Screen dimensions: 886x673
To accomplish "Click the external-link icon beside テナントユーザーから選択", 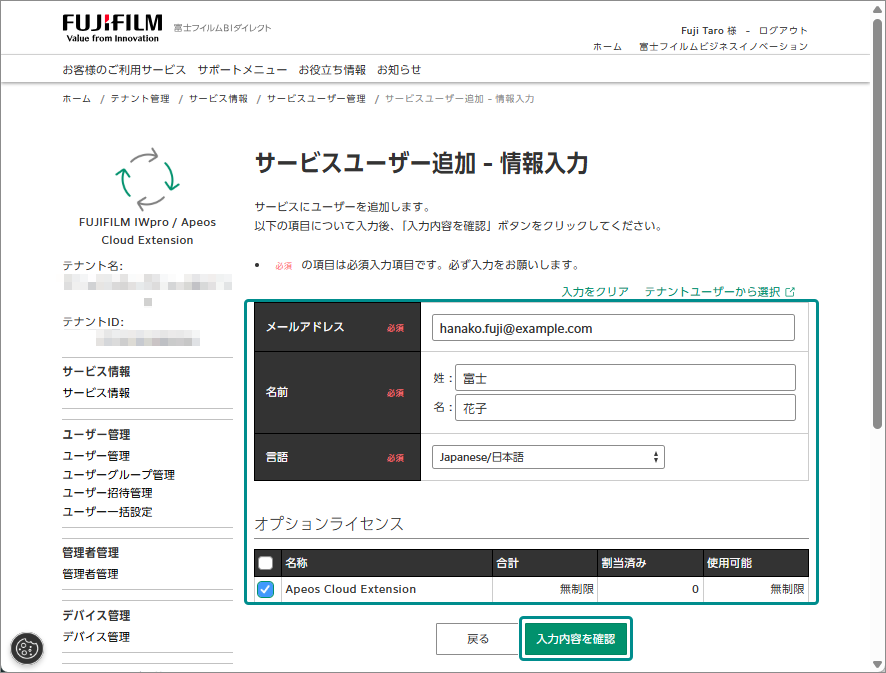I will point(790,292).
